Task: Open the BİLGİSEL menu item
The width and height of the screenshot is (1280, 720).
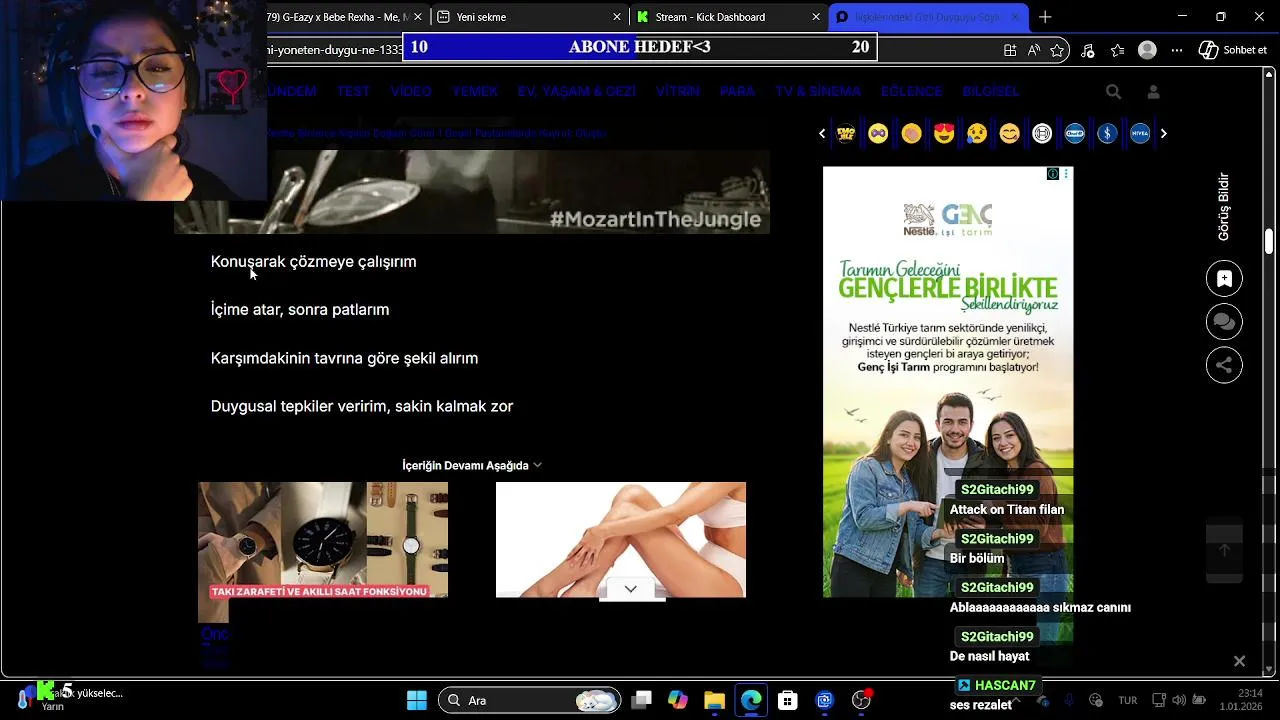Action: (x=991, y=91)
